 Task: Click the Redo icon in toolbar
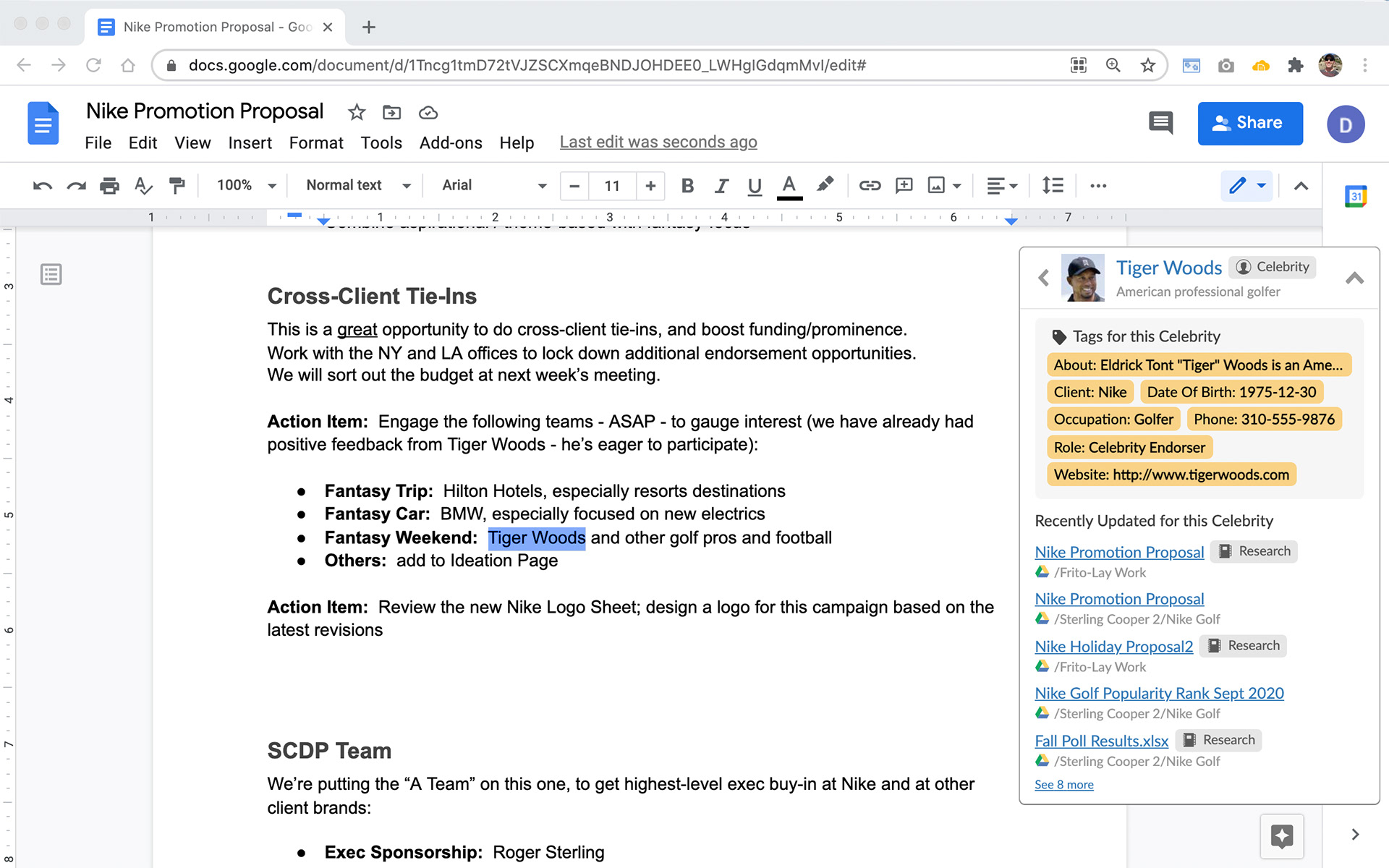point(76,186)
